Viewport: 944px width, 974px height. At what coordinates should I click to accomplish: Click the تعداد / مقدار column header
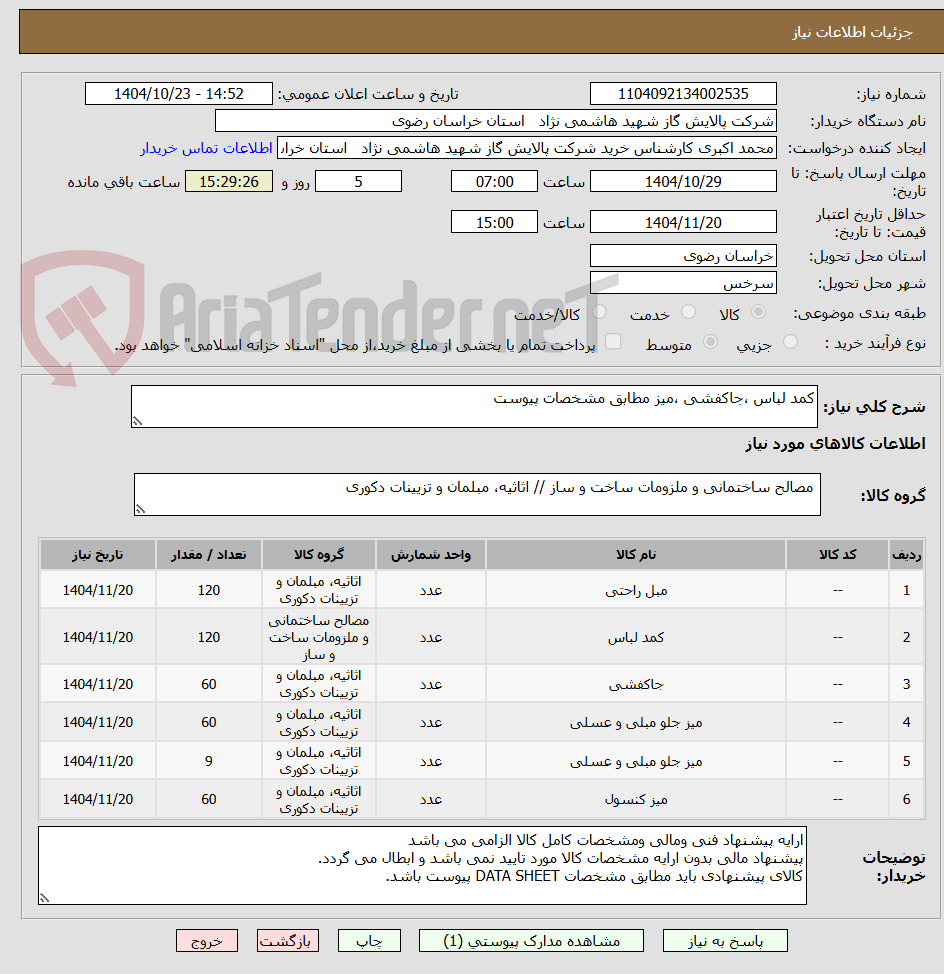[x=209, y=555]
